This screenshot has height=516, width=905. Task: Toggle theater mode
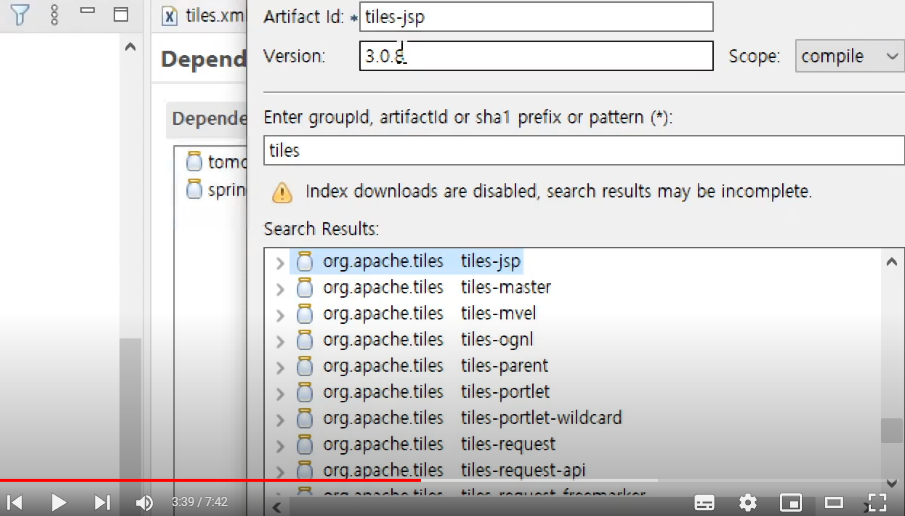(x=834, y=503)
